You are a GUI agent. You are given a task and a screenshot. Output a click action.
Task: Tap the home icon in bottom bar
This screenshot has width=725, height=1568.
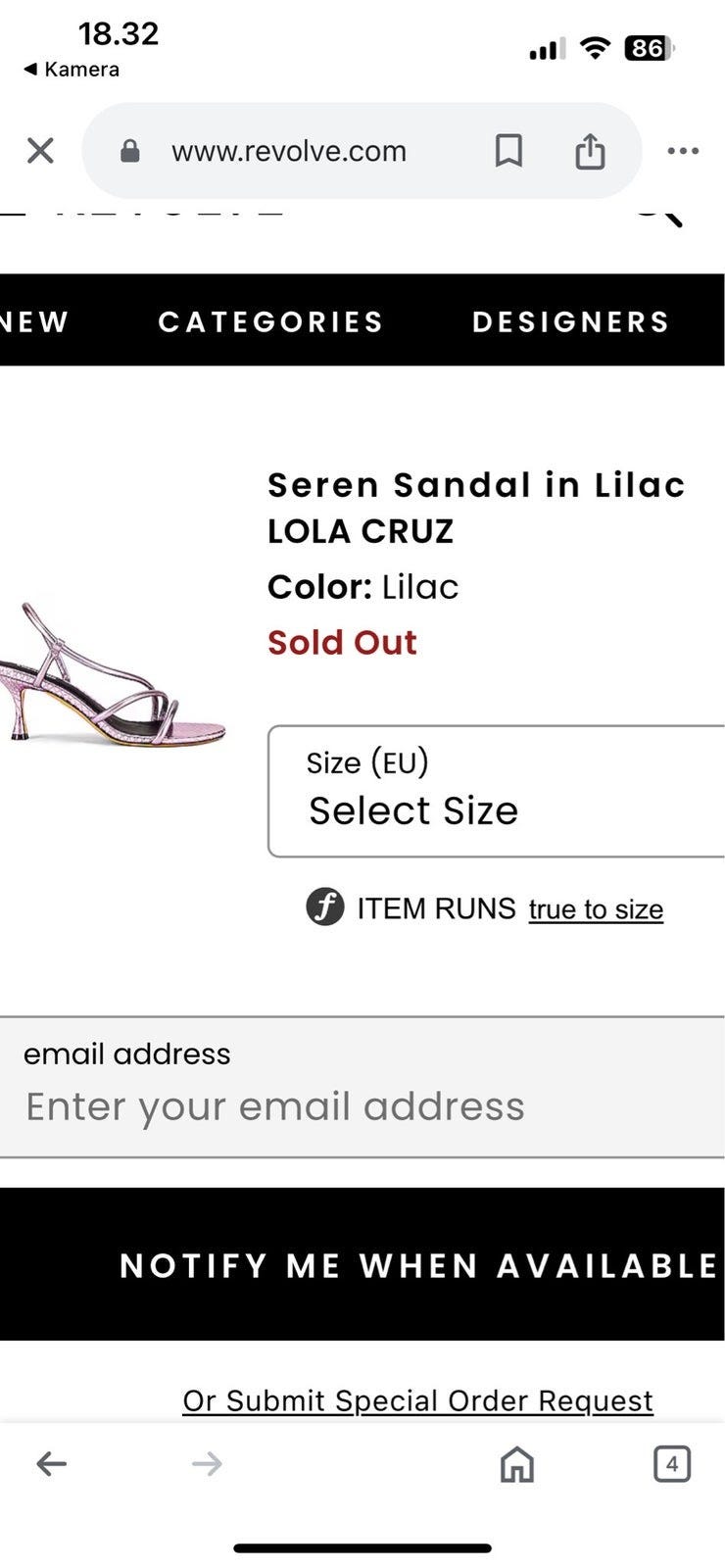[517, 1464]
